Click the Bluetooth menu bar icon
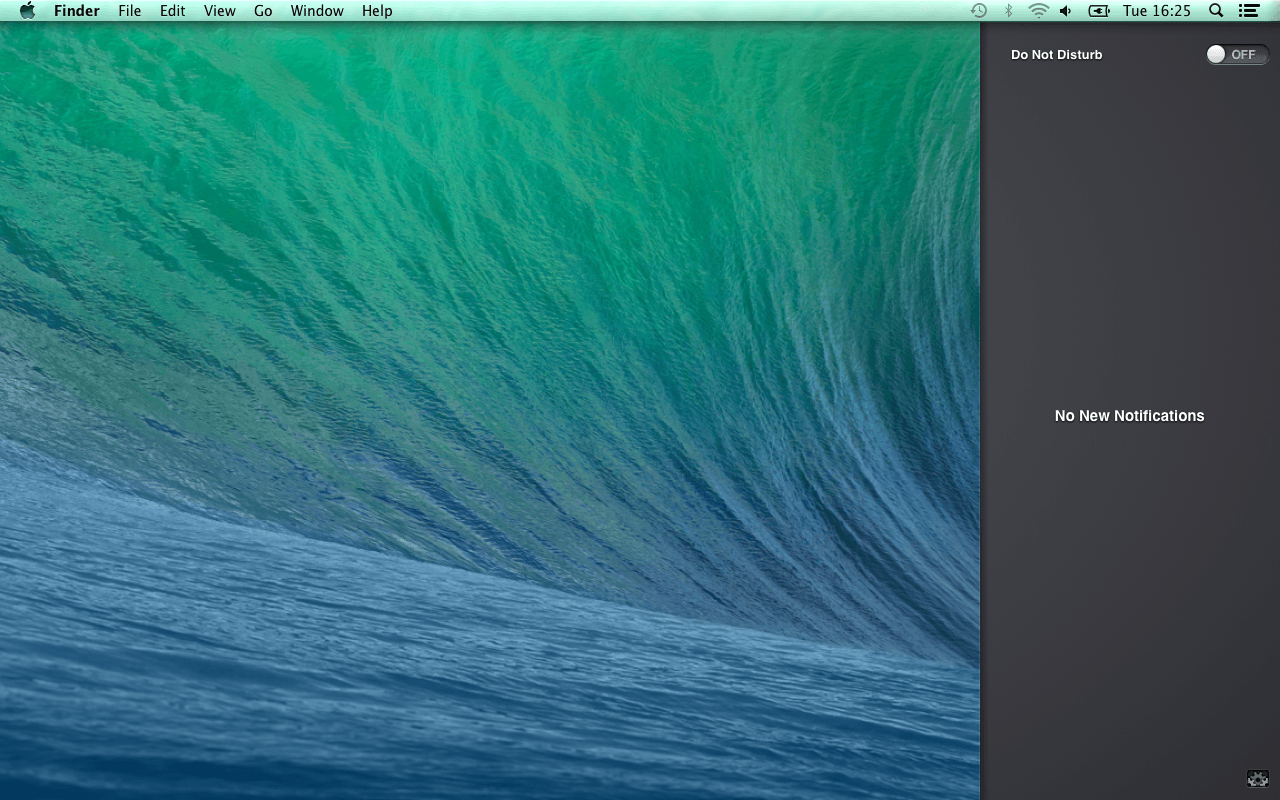Image resolution: width=1280 pixels, height=800 pixels. pyautogui.click(x=1008, y=11)
